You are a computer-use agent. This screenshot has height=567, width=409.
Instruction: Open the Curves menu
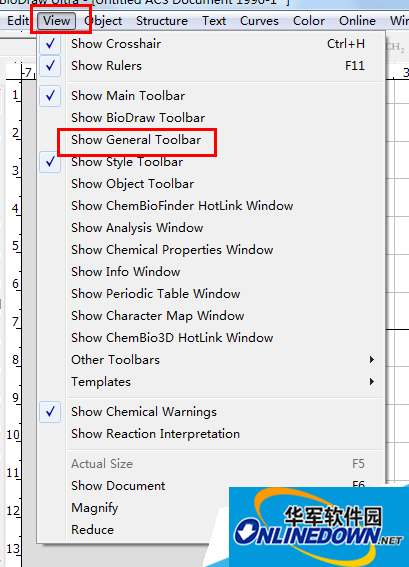[259, 21]
